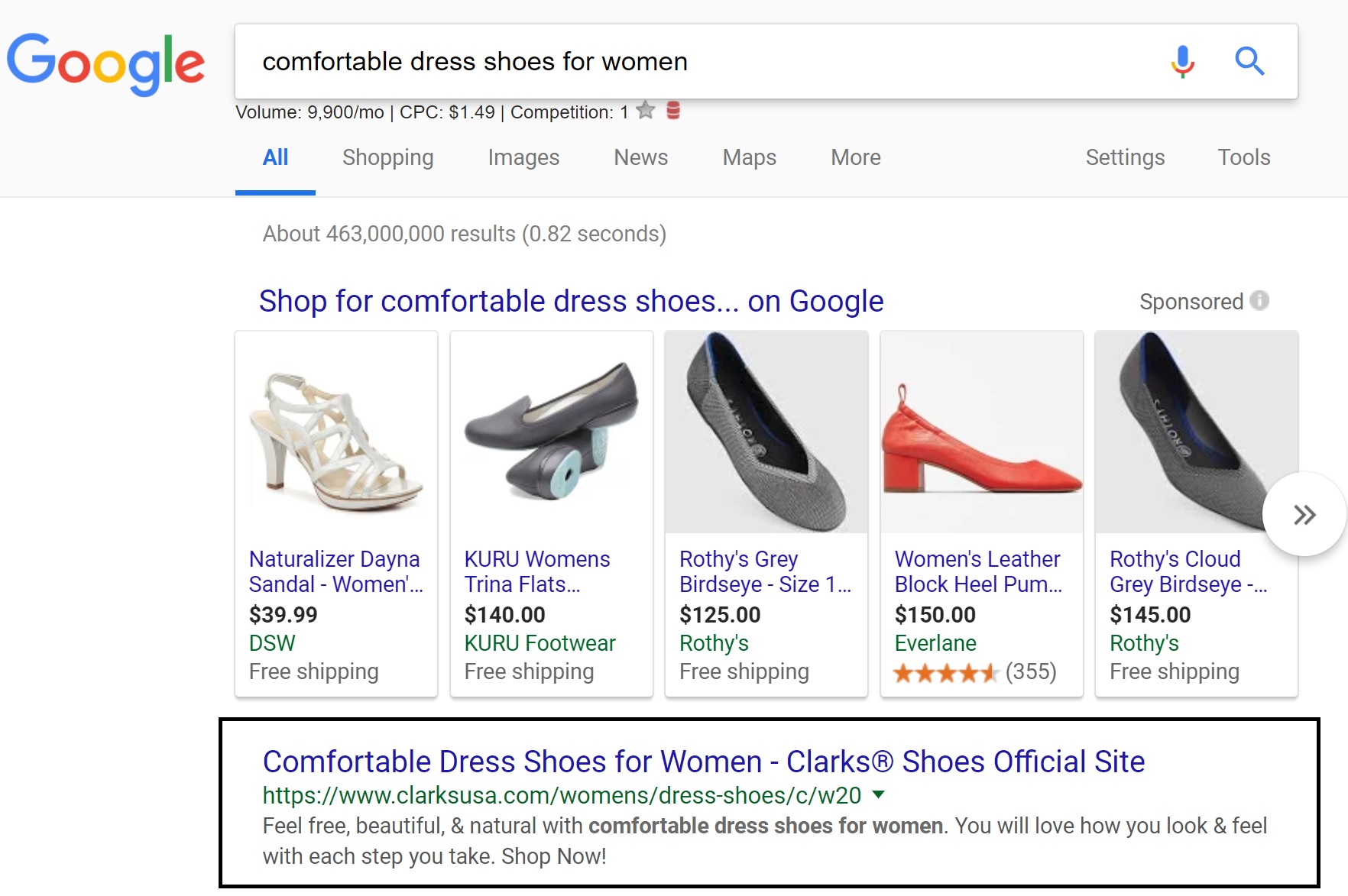Open Women's Leather Block Heel Pump link
The height and width of the screenshot is (896, 1348).
point(978,571)
